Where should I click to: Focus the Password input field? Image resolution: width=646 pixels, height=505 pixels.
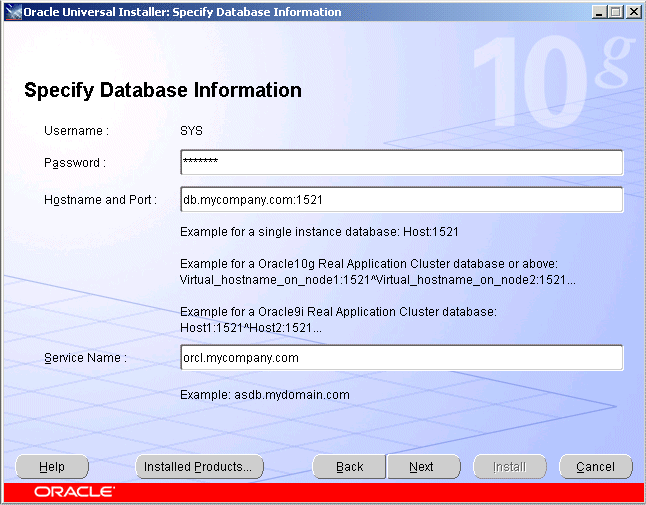click(402, 162)
